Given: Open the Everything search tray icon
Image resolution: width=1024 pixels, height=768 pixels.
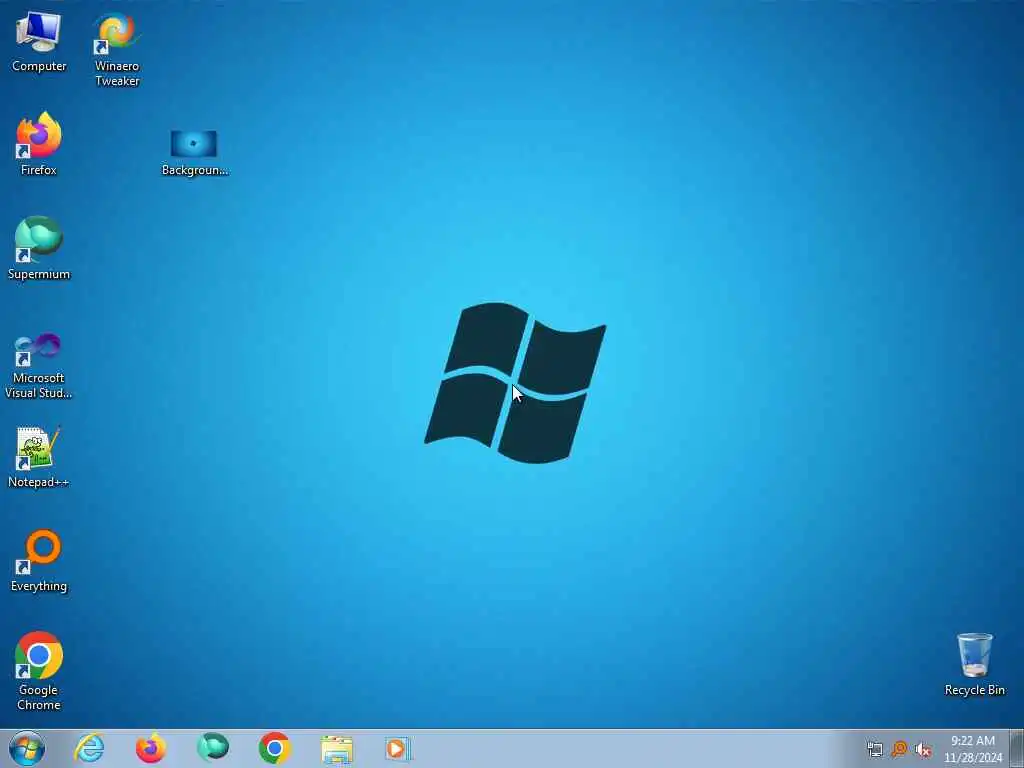Looking at the screenshot, I should pyautogui.click(x=899, y=749).
